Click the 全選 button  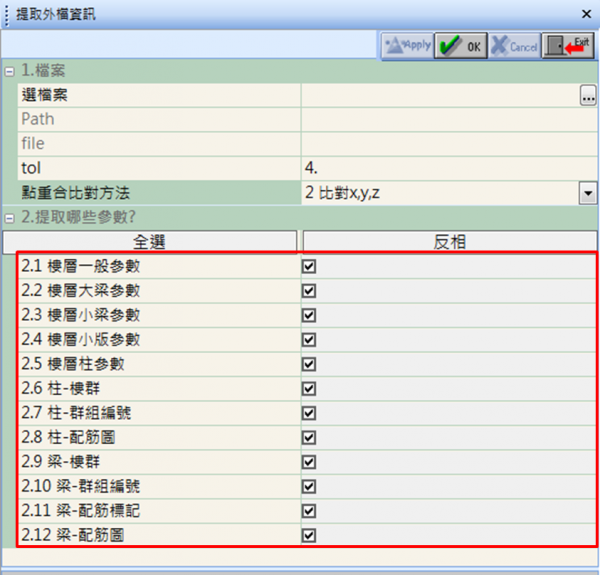click(150, 242)
